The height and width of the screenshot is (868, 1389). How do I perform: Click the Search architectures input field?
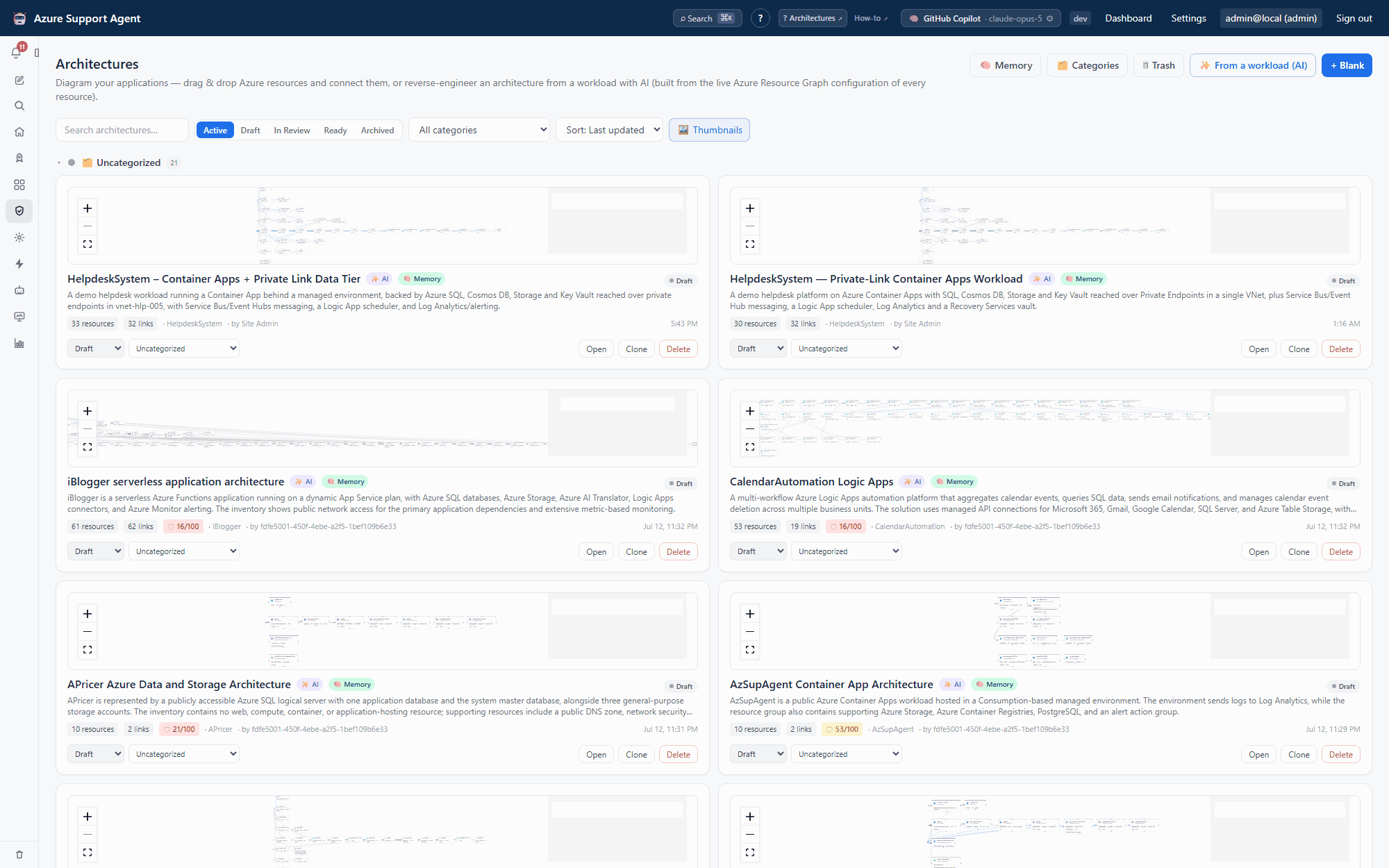click(122, 130)
